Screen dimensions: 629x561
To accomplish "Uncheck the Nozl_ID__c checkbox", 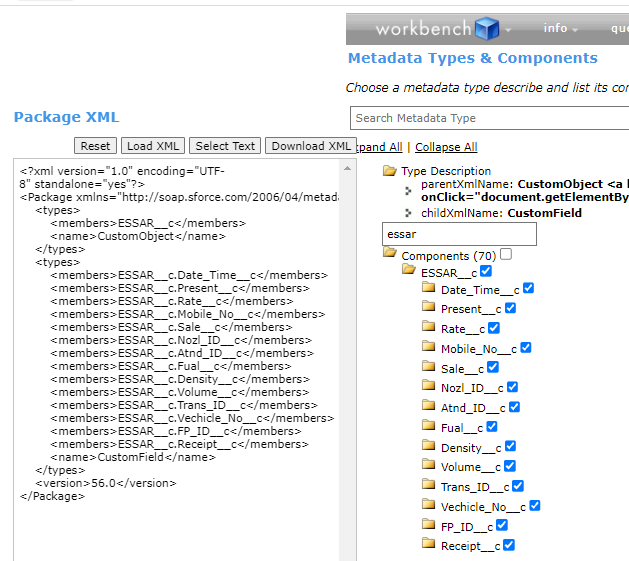I will [512, 387].
